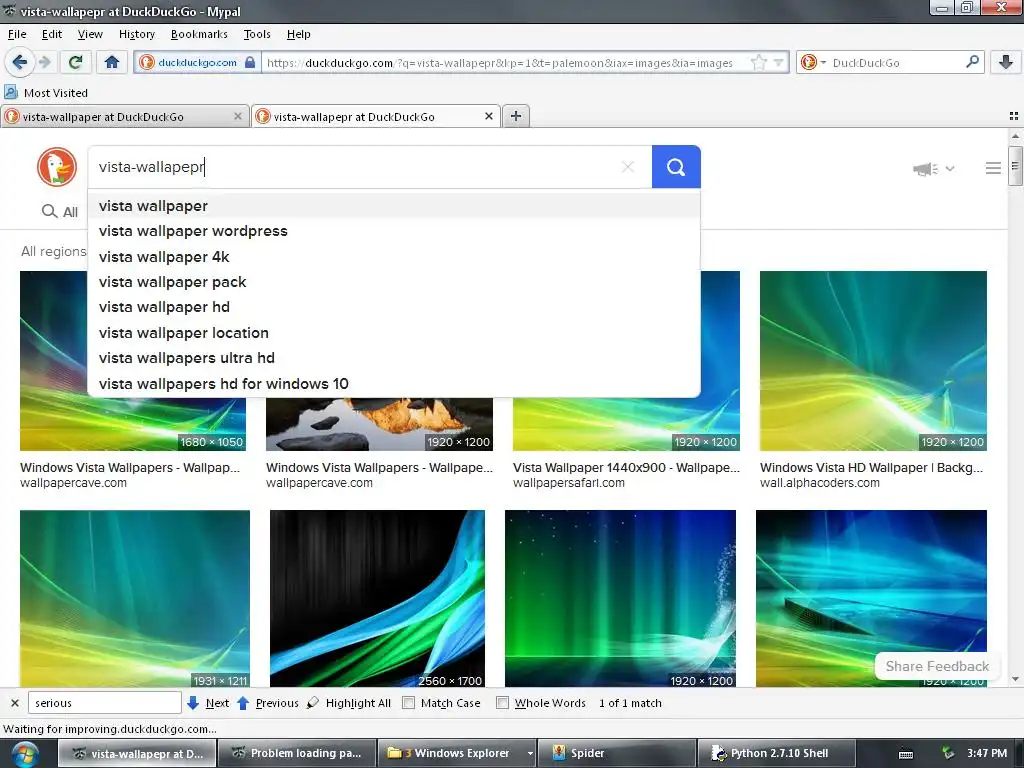
Task: Choose suggestion 'vista wallpaper wordpress'
Action: coord(394,231)
